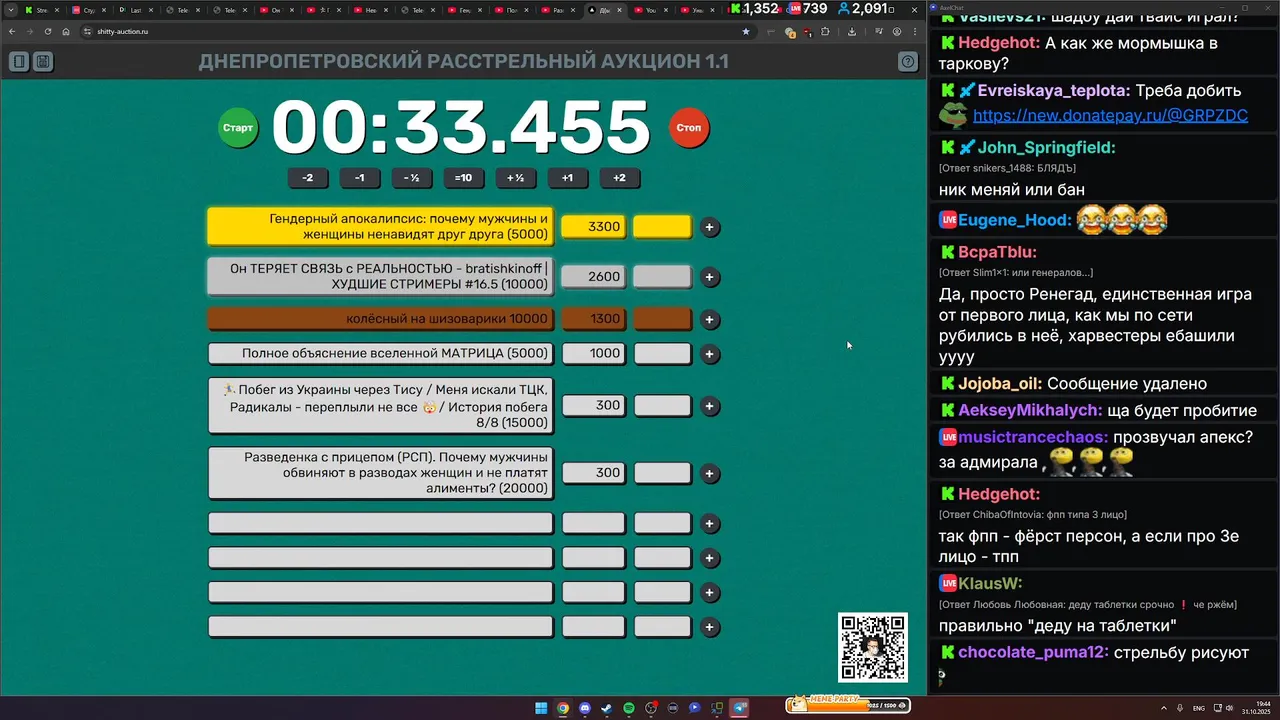Click plus icon for Побег из Украины lot
Image resolution: width=1280 pixels, height=720 pixels.
pyautogui.click(x=710, y=406)
